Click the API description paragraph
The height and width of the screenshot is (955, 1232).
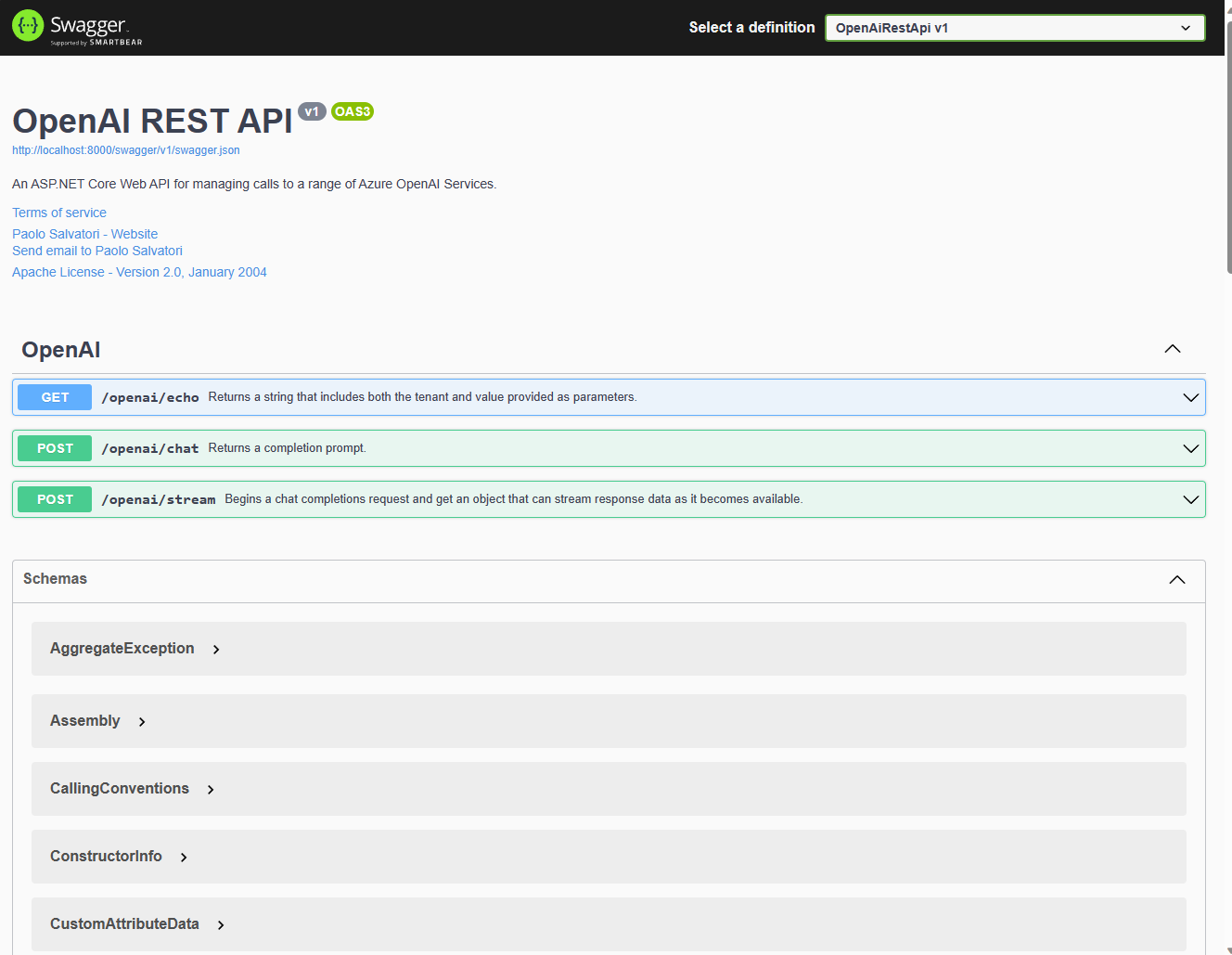254,184
